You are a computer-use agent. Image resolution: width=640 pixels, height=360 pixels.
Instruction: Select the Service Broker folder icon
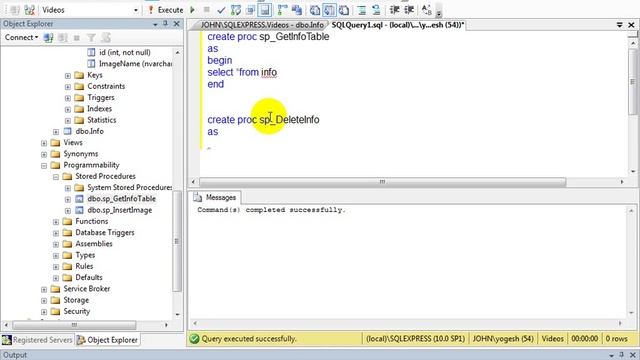coord(56,289)
